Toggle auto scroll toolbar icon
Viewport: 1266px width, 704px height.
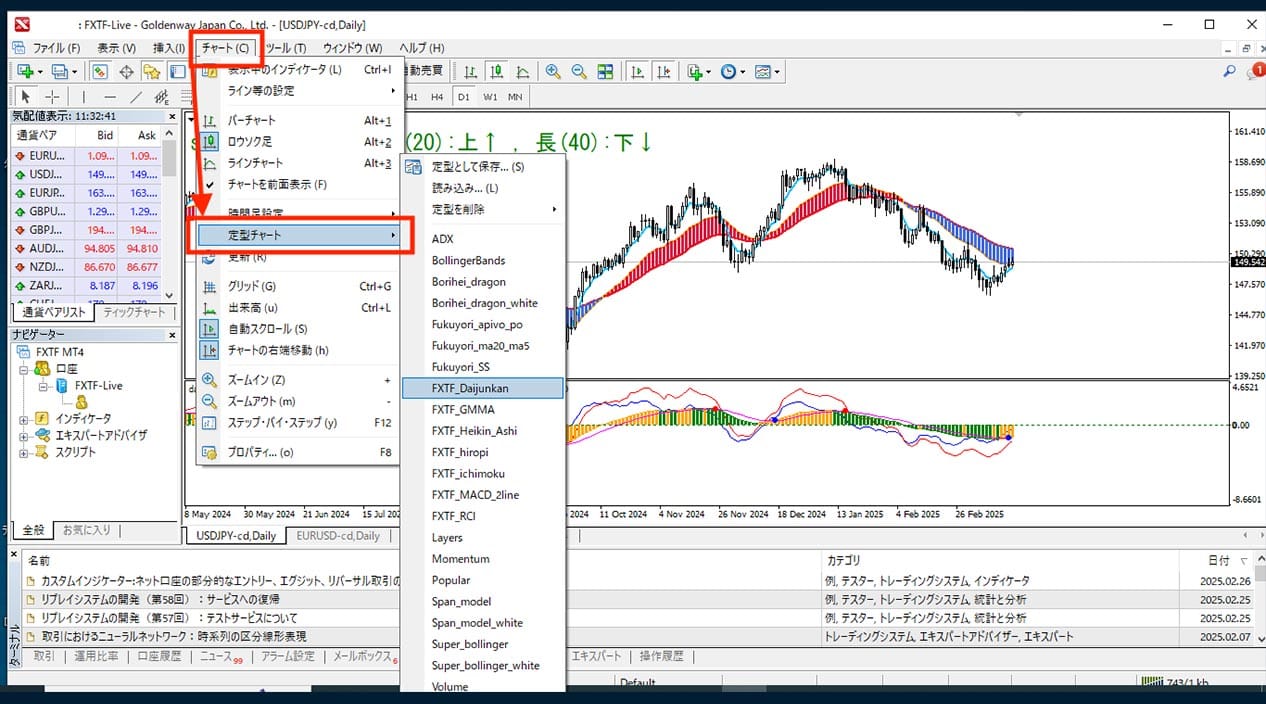coord(636,71)
